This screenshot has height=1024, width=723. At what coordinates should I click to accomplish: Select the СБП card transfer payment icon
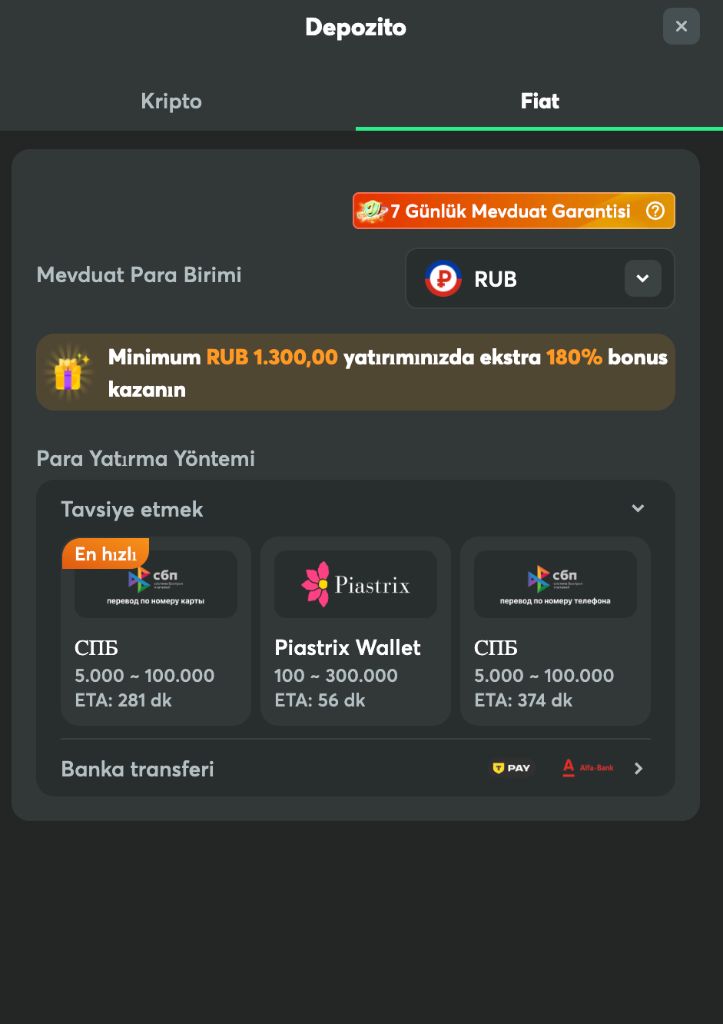coord(155,583)
